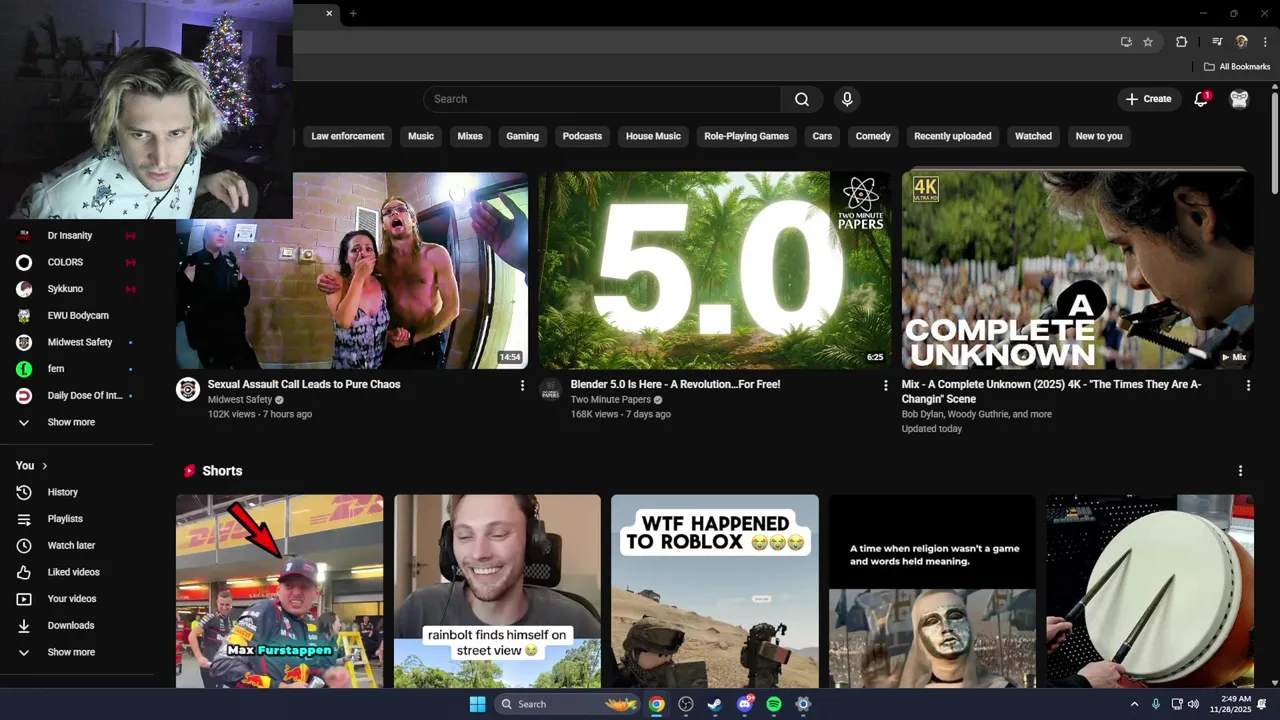1280x720 pixels.
Task: Select the Music filter chip
Action: point(421,136)
